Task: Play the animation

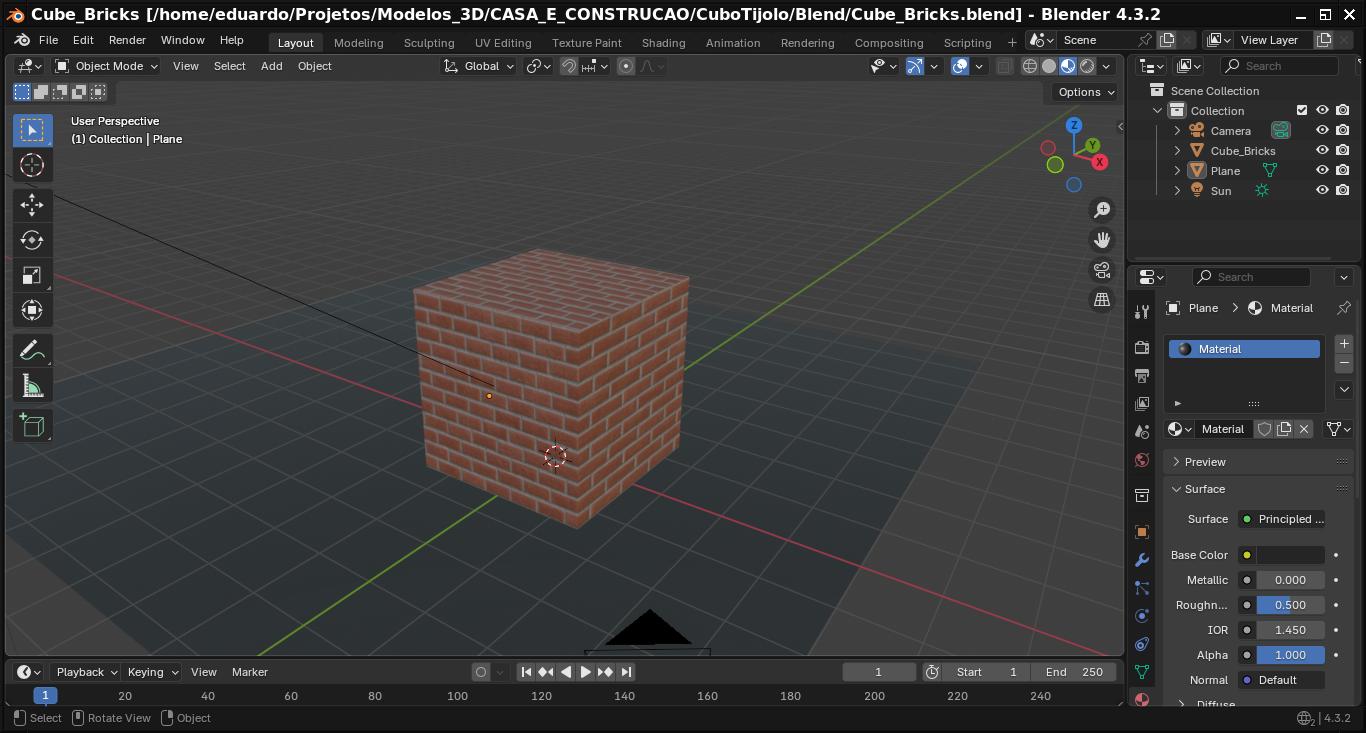Action: 585,672
